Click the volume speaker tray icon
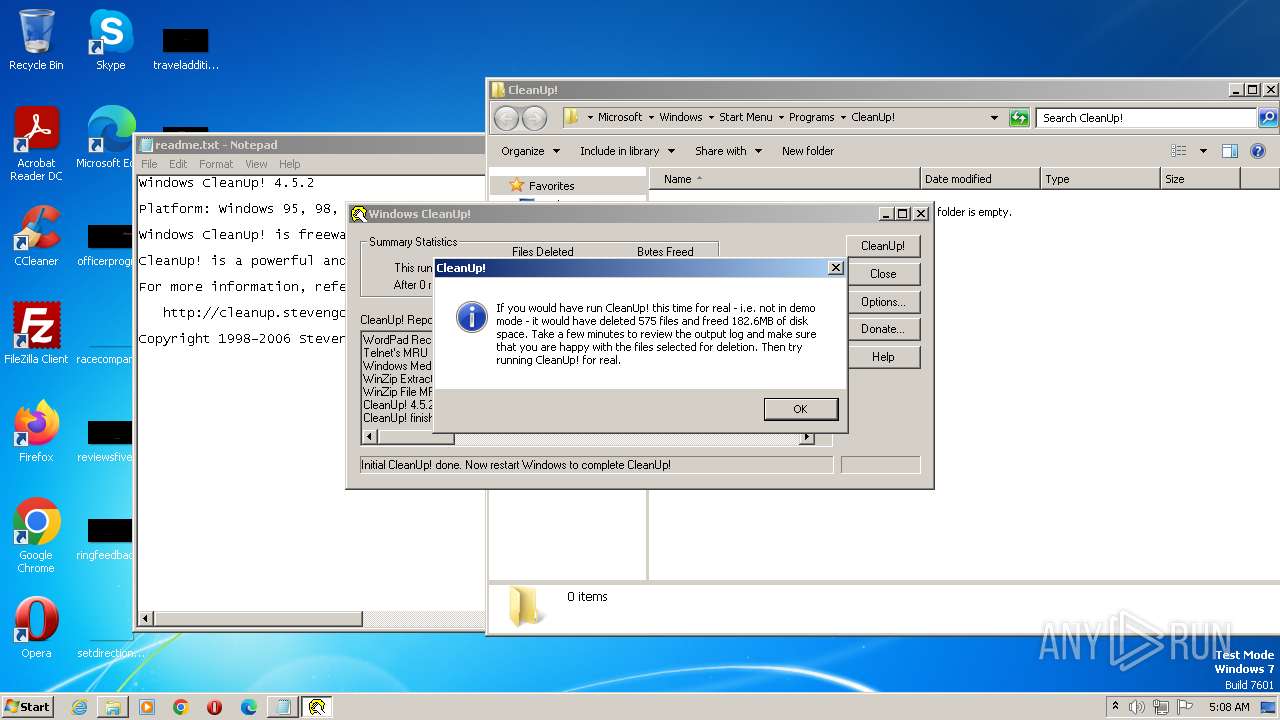The image size is (1280, 720). [1137, 707]
